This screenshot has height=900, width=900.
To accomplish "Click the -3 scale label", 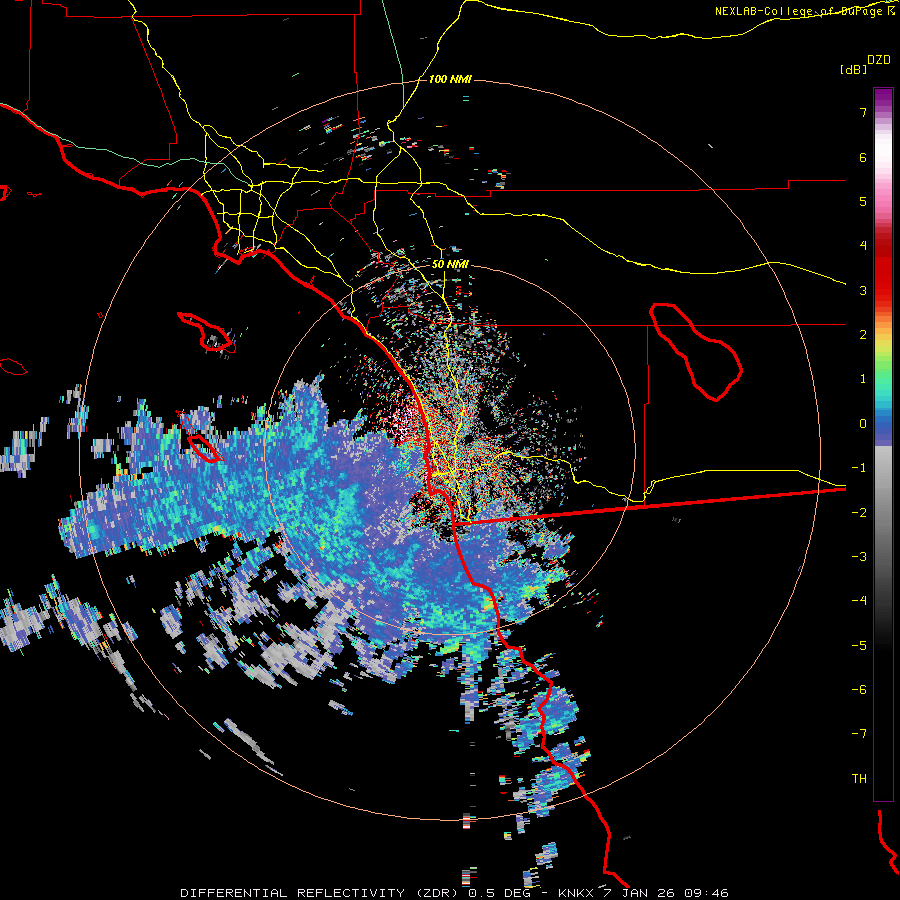I will pyautogui.click(x=859, y=557).
